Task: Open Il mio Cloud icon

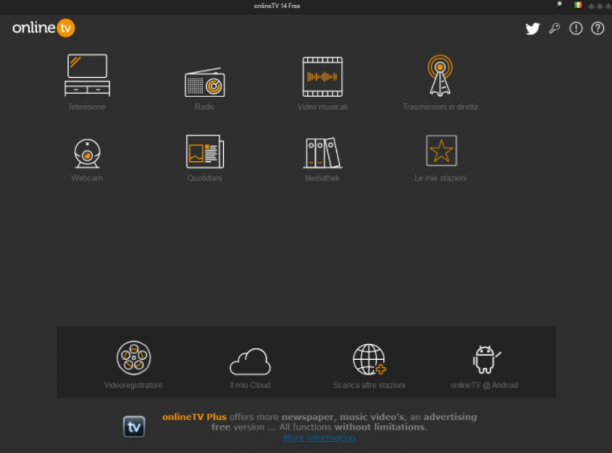Action: (x=250, y=362)
